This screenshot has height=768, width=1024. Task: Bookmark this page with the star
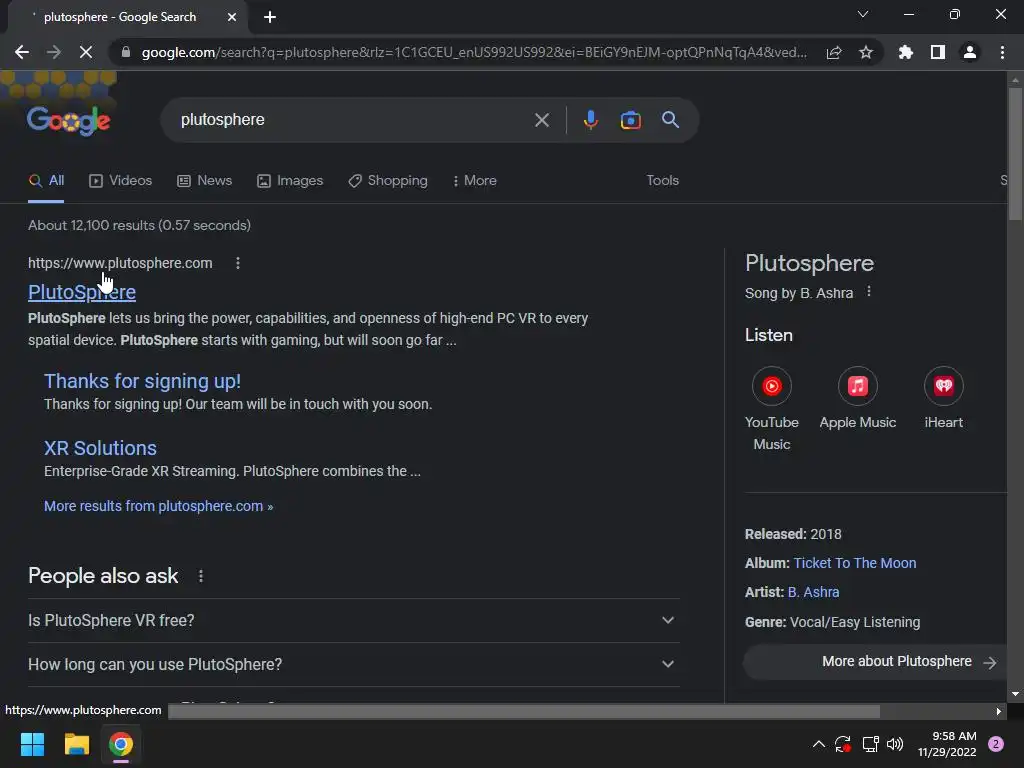[866, 52]
